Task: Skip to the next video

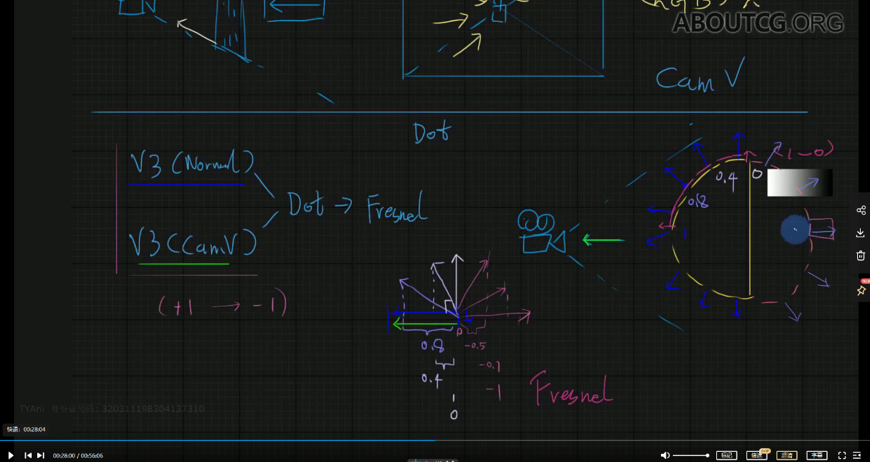Action: [x=41, y=456]
